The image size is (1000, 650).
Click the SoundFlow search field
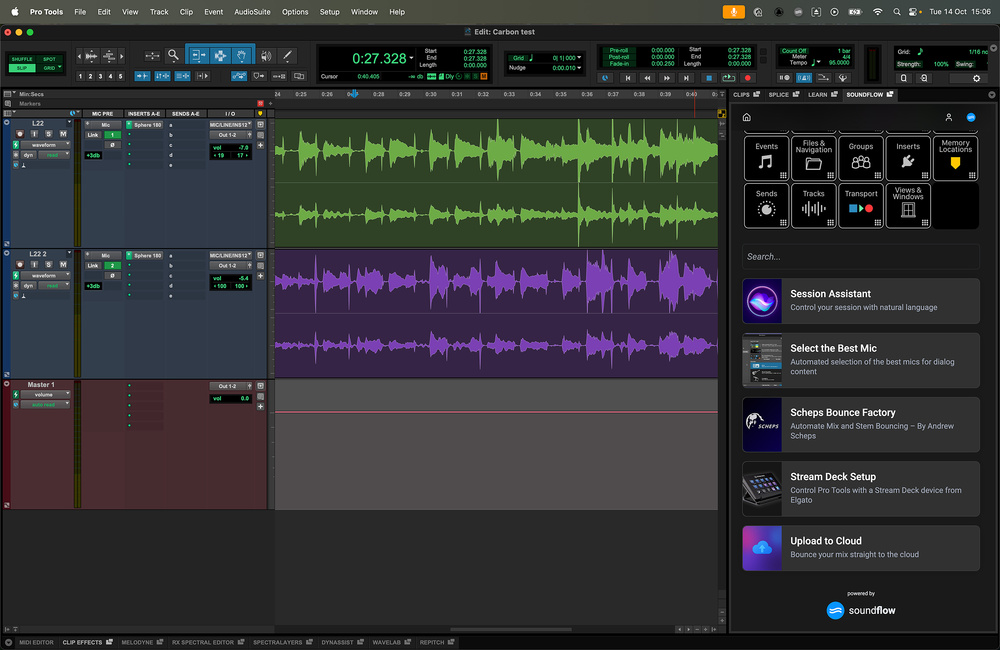click(x=861, y=257)
